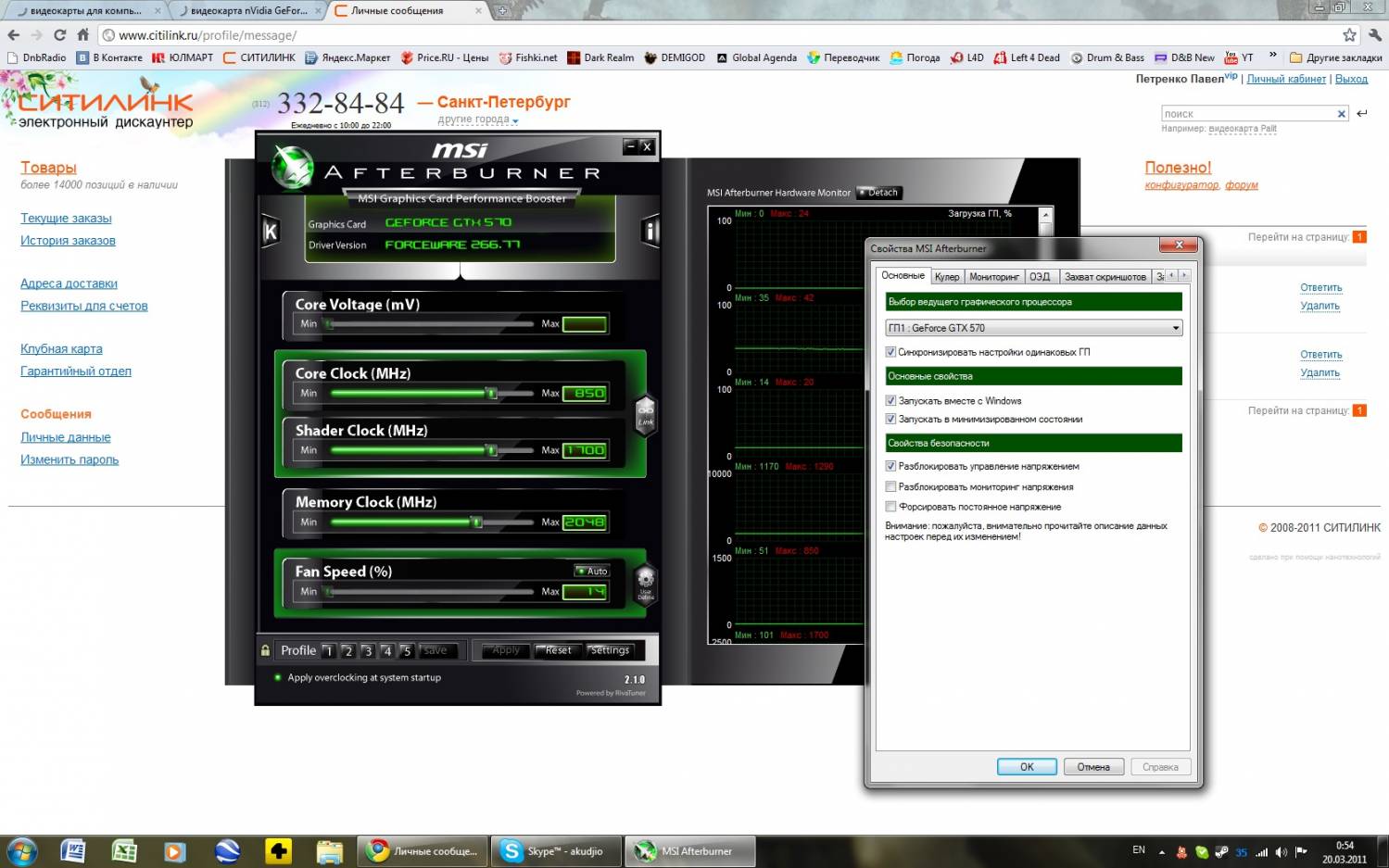Click the browser reload icon

pyautogui.click(x=59, y=35)
